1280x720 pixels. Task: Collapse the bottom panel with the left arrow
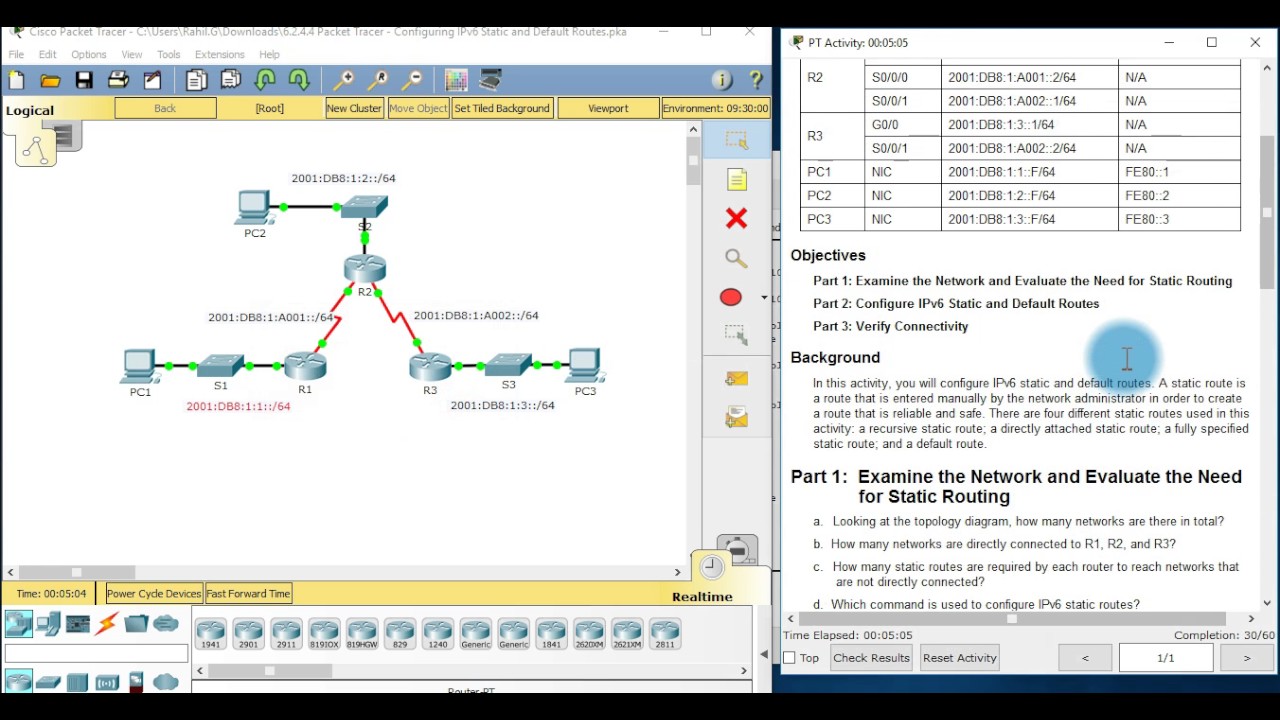(764, 655)
